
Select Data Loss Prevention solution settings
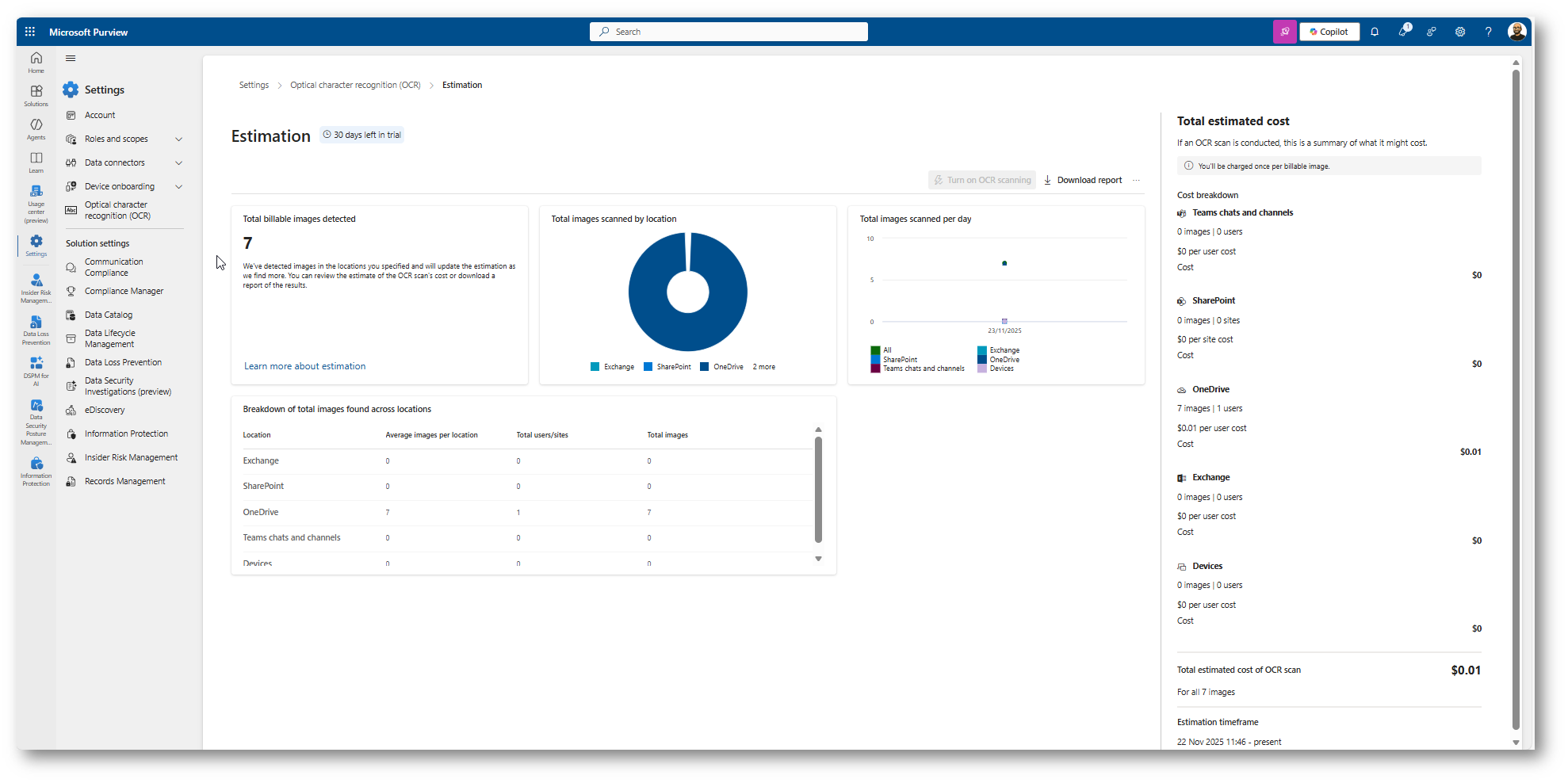pos(123,362)
